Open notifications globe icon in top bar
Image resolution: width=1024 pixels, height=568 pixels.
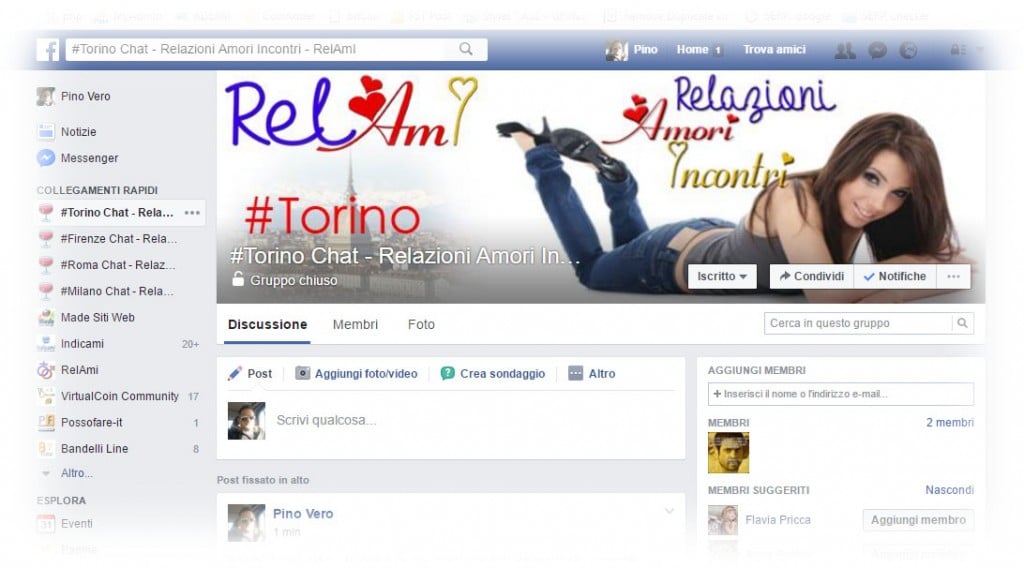(908, 50)
